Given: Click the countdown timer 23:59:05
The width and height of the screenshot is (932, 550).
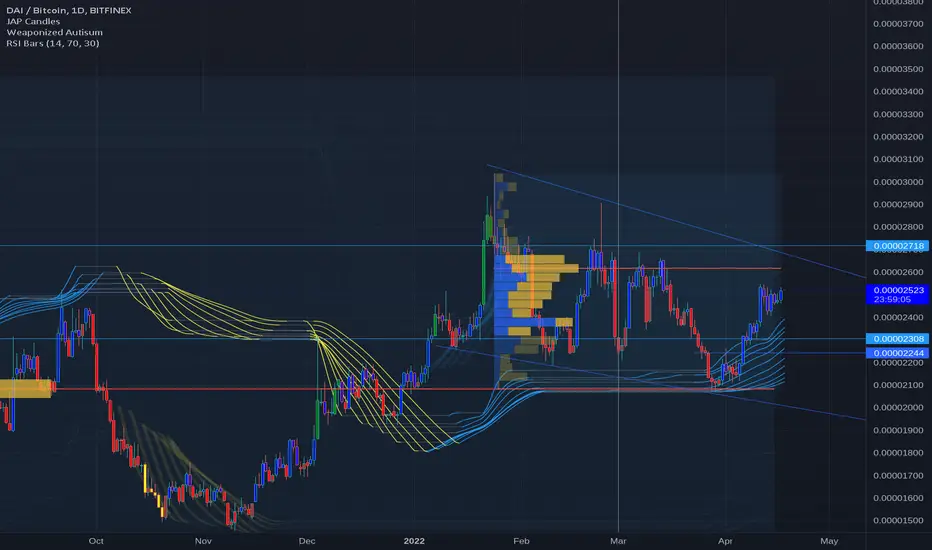Looking at the screenshot, I should pos(892,299).
